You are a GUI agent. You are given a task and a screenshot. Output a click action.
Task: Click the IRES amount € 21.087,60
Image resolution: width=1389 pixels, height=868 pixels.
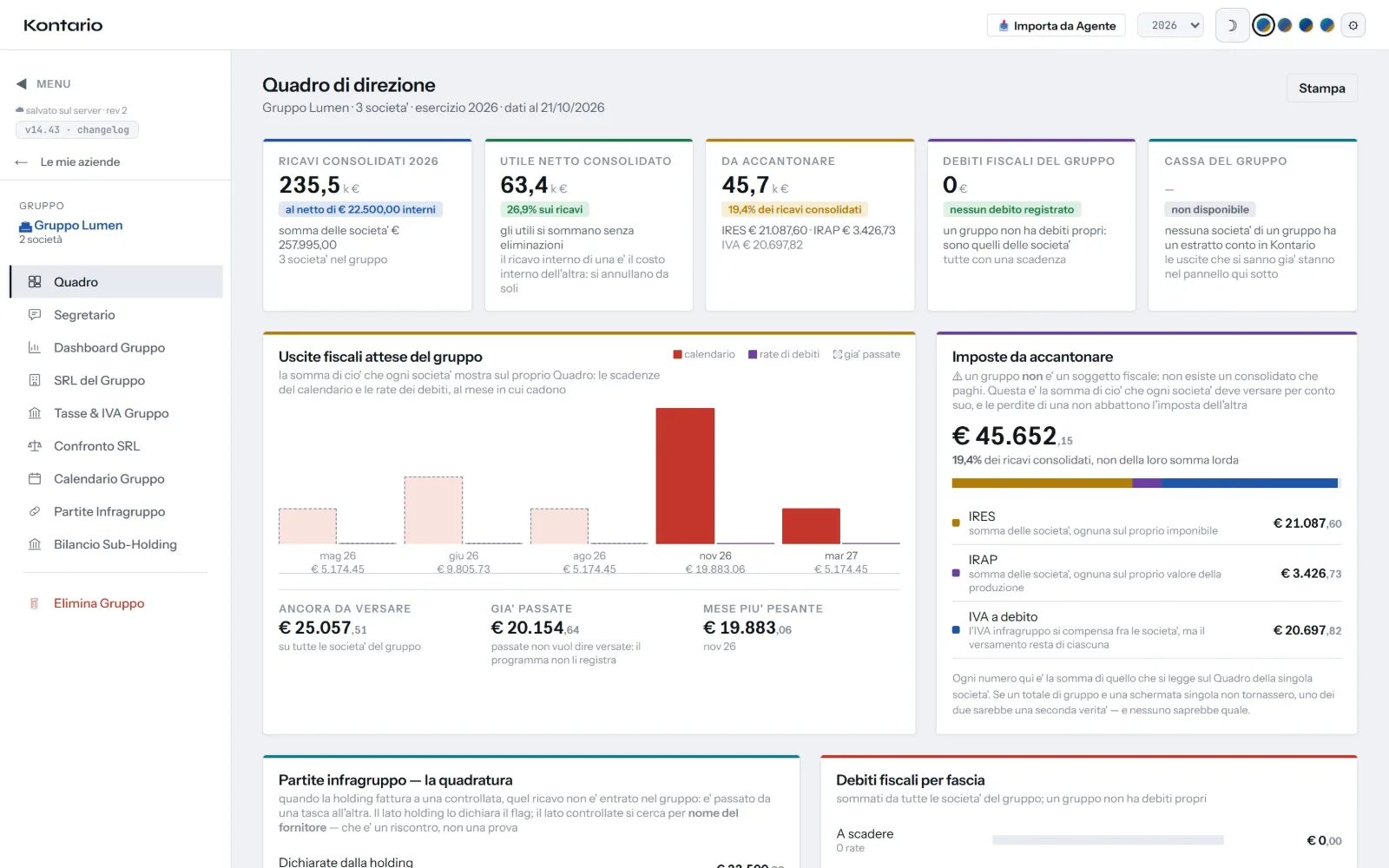1307,523
